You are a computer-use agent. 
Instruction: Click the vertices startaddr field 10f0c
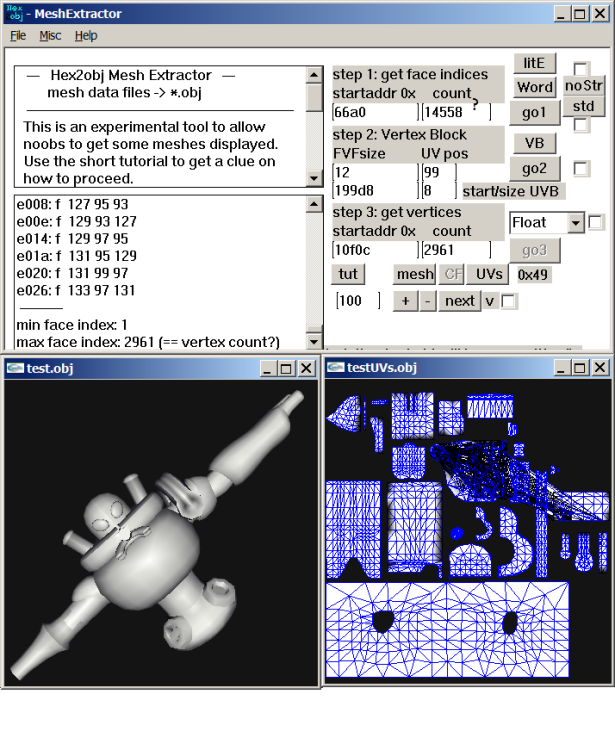click(375, 250)
